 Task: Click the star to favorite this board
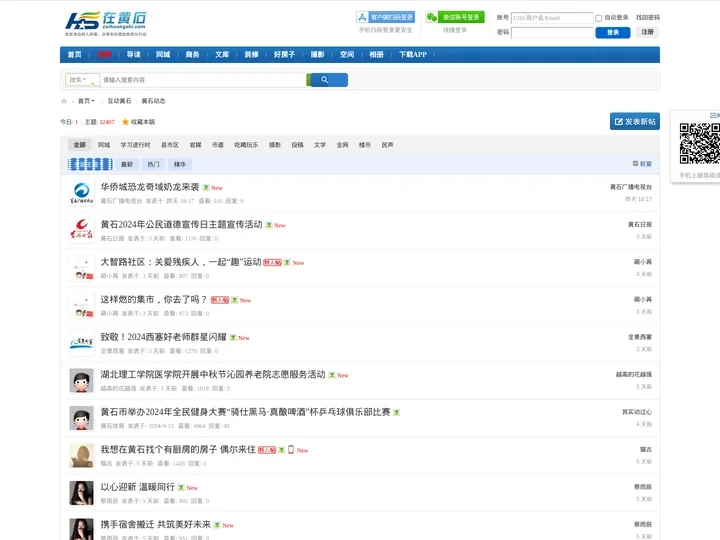(x=125, y=122)
